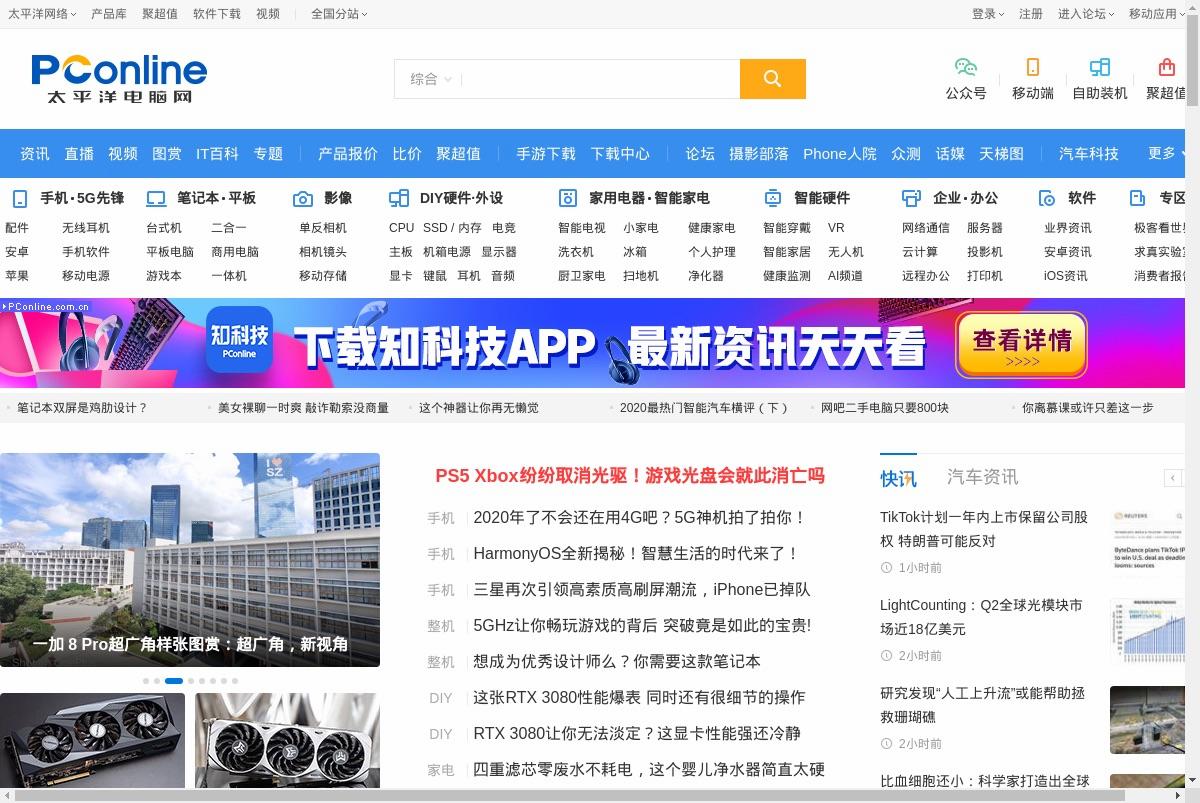The image size is (1200, 803).
Task: Click the 查看详情 banner button
Action: coord(1022,346)
